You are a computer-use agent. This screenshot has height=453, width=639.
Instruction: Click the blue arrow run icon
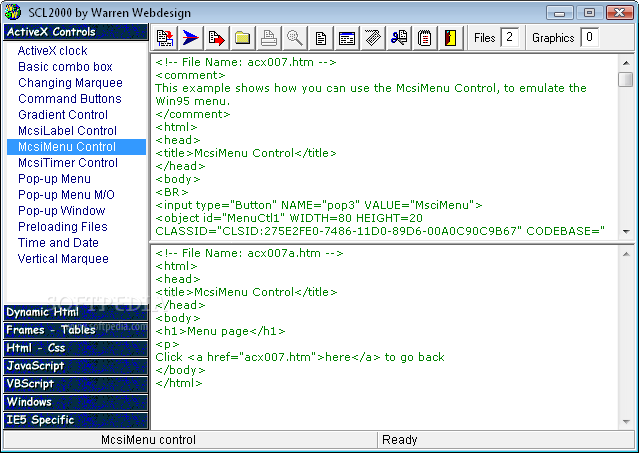tap(190, 38)
